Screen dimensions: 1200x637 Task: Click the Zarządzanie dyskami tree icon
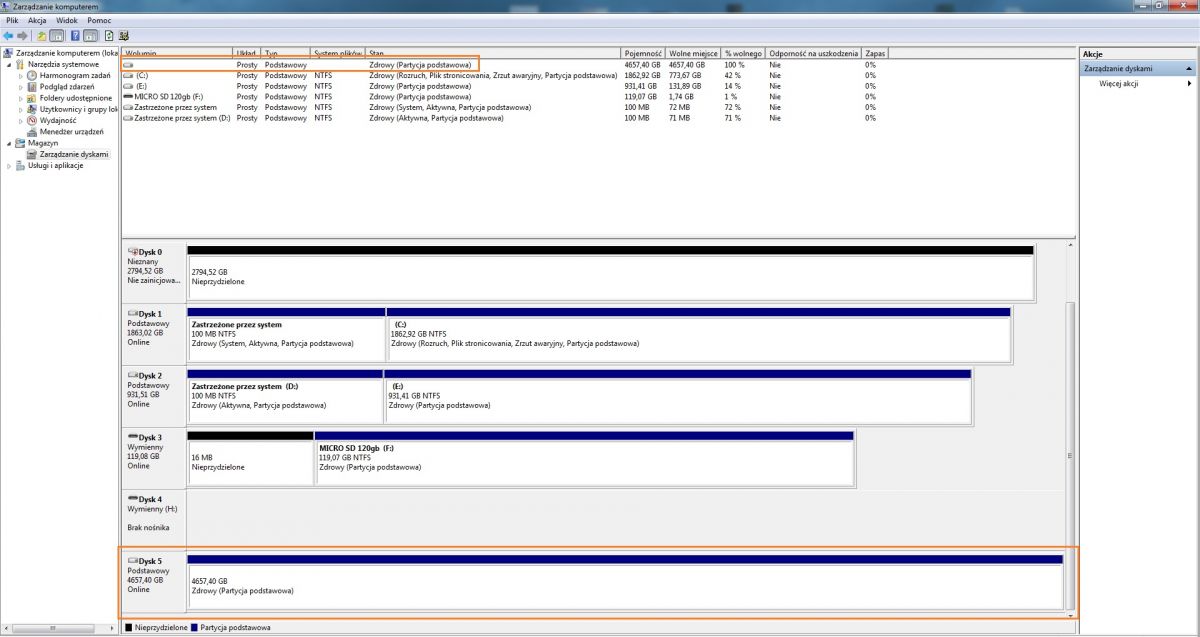click(x=33, y=154)
